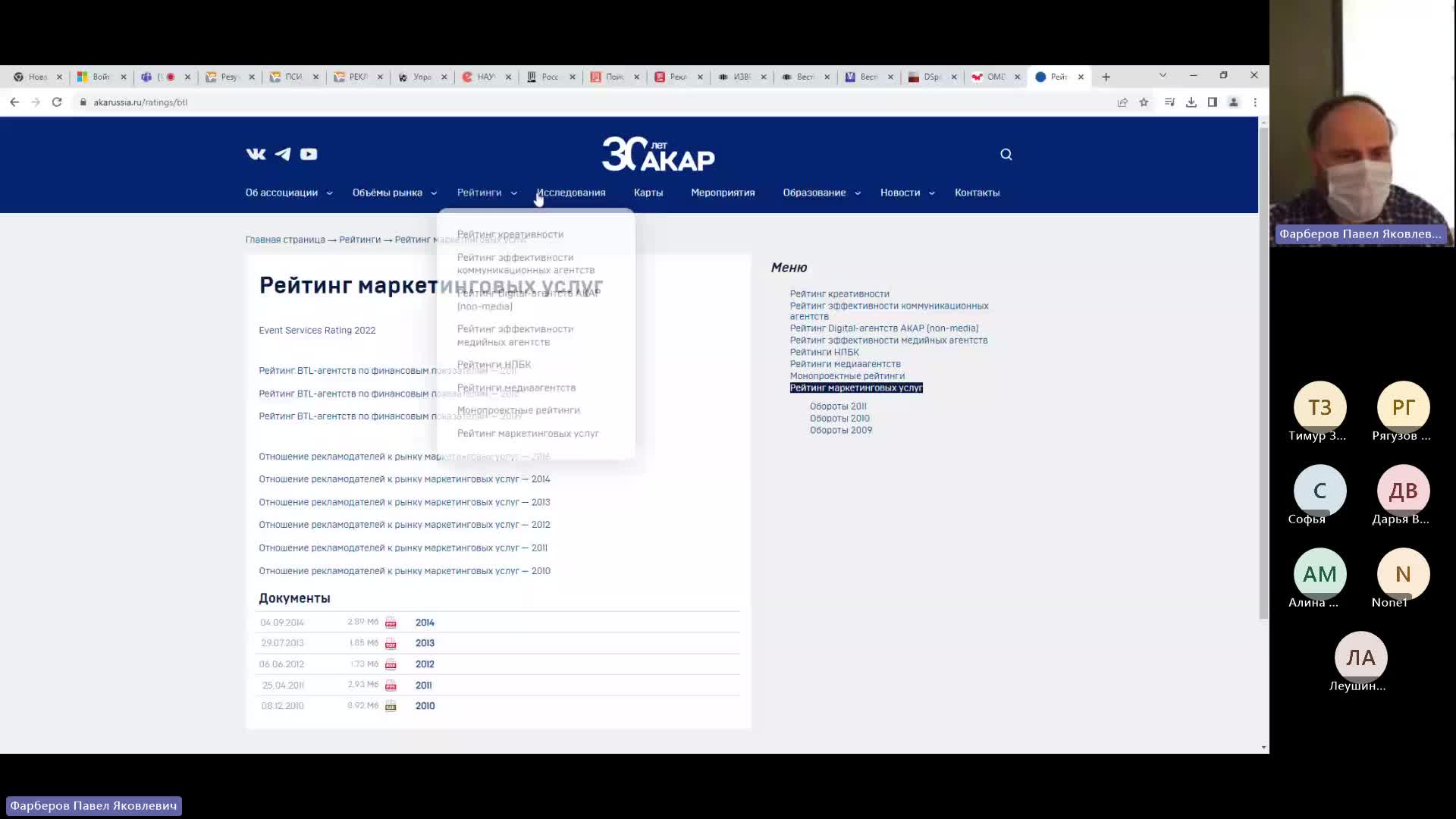Viewport: 1456px width, 819px height.
Task: Open sidebar Рейтинг Digital-агентств АКАР link
Action: pos(884,328)
